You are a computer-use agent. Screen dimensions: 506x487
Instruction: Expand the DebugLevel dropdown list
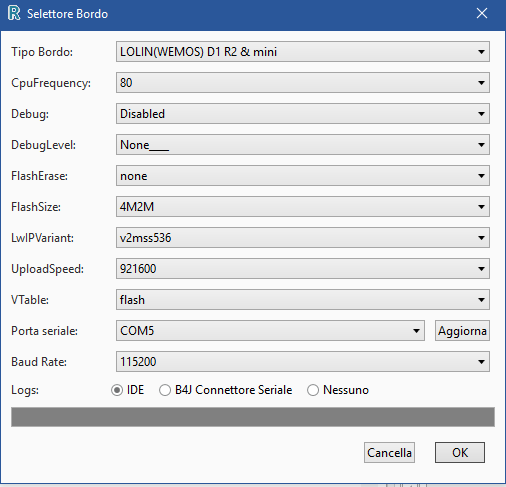click(303, 145)
